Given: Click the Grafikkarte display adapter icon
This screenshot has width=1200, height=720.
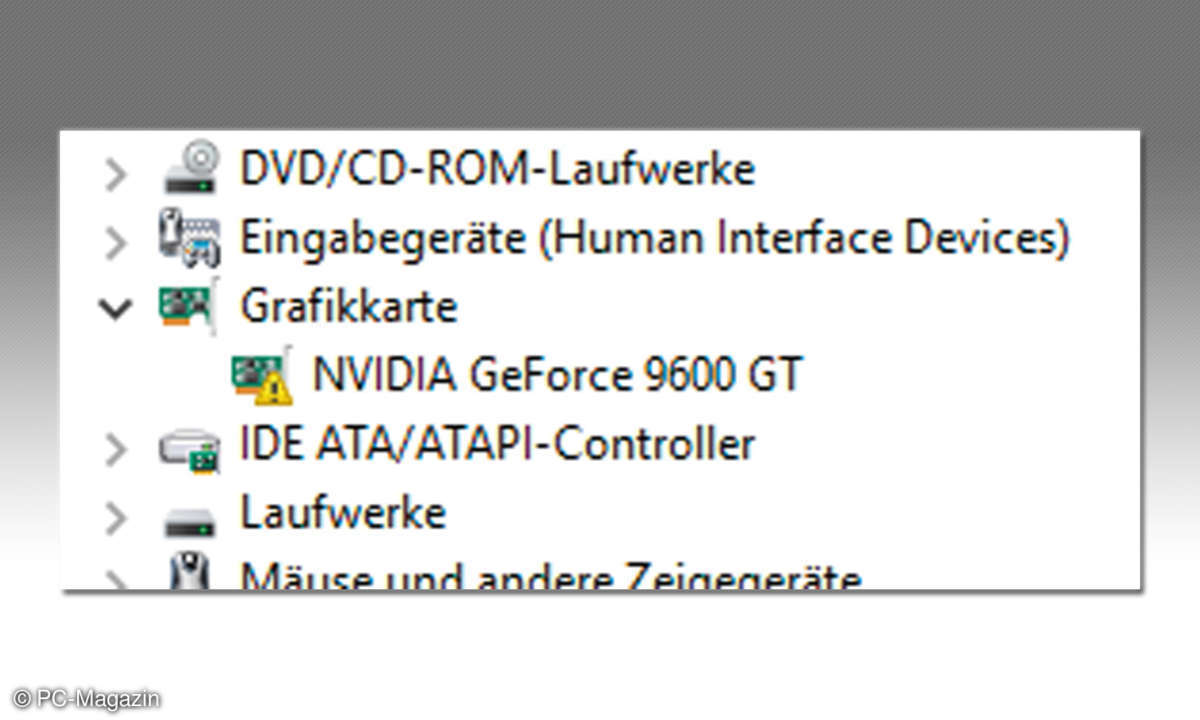Looking at the screenshot, I should 188,305.
